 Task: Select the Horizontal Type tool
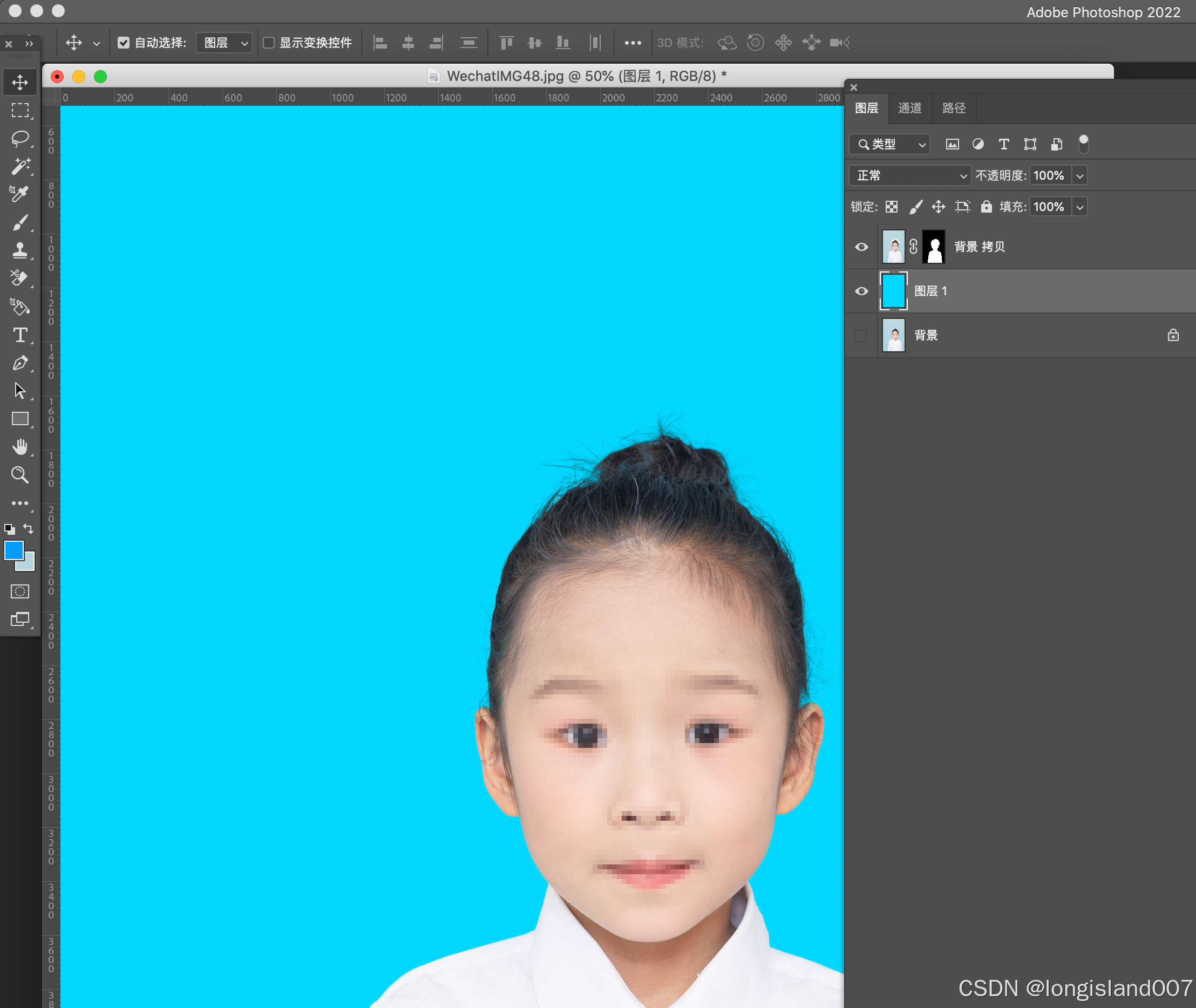[x=20, y=335]
